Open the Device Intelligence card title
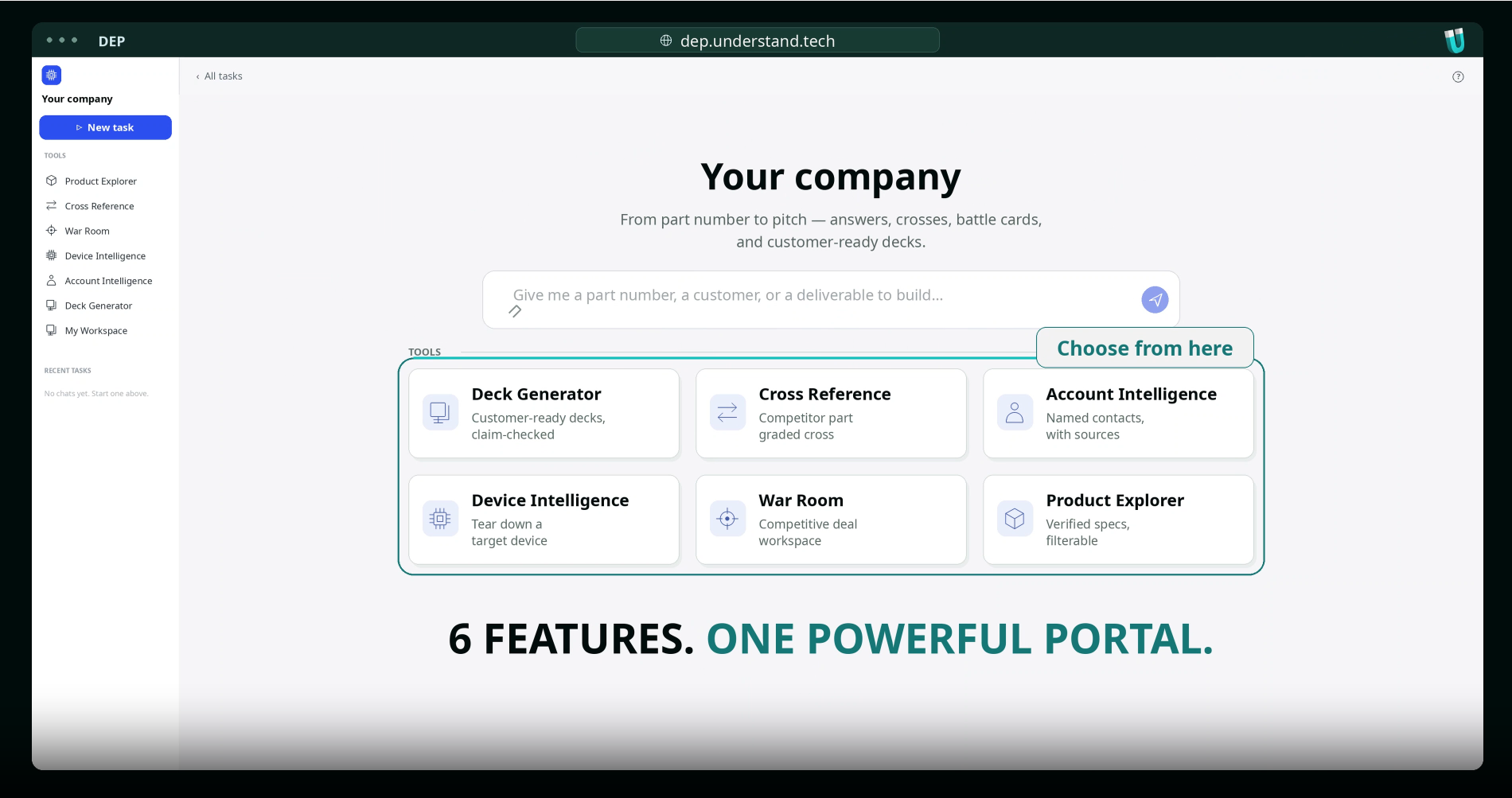 (550, 500)
